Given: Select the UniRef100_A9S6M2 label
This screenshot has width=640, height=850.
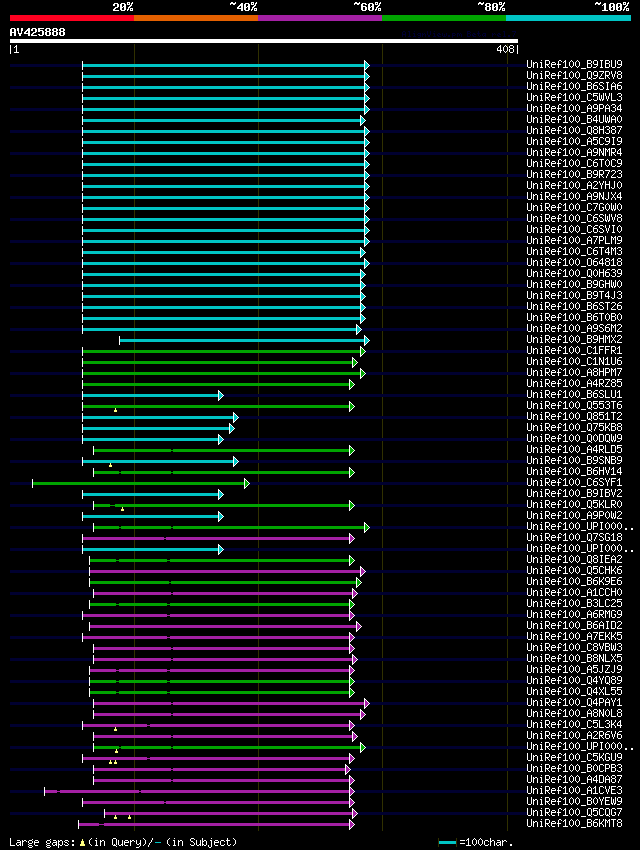Looking at the screenshot, I should coord(574,328).
